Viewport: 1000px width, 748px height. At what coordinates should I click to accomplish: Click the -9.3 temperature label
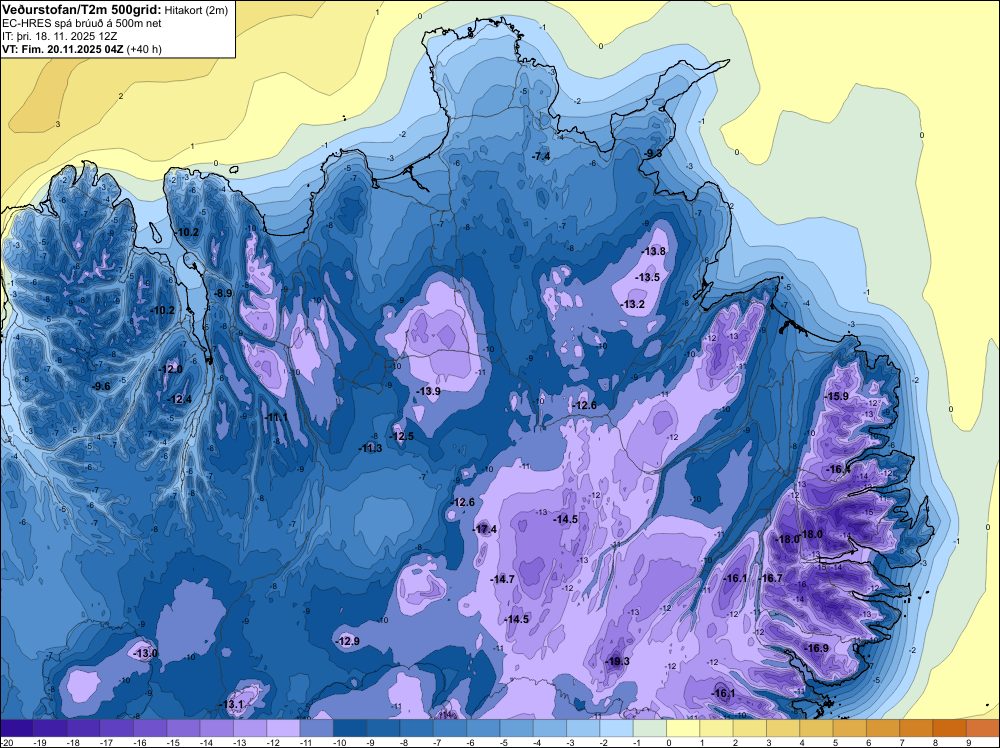(x=652, y=153)
